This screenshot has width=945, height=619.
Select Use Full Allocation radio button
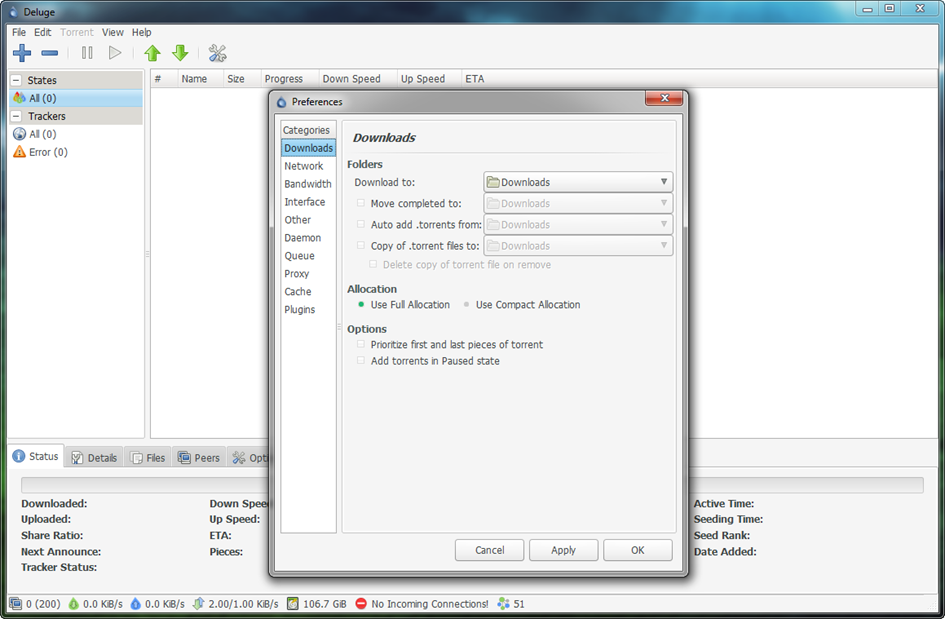pos(361,304)
